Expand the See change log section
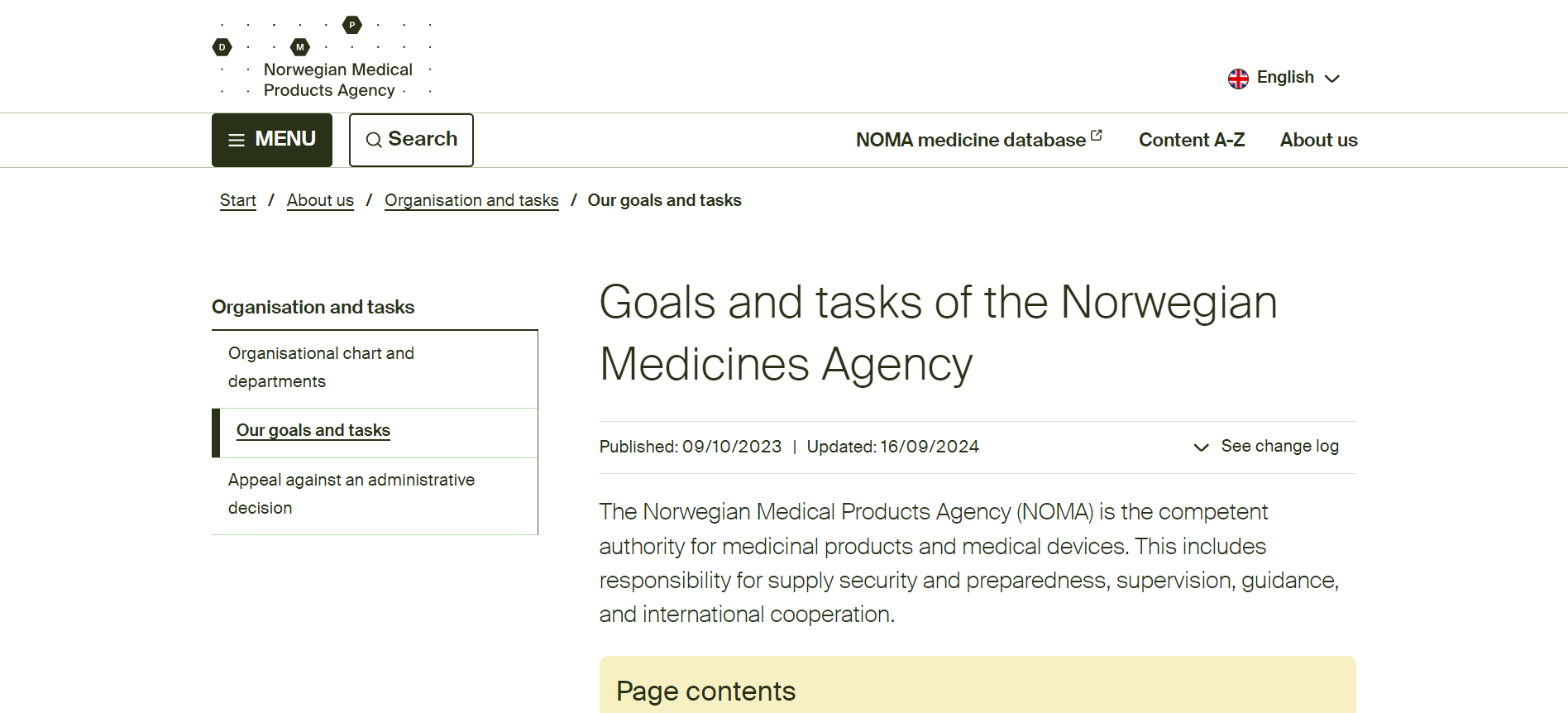This screenshot has width=1568, height=713. point(1279,447)
